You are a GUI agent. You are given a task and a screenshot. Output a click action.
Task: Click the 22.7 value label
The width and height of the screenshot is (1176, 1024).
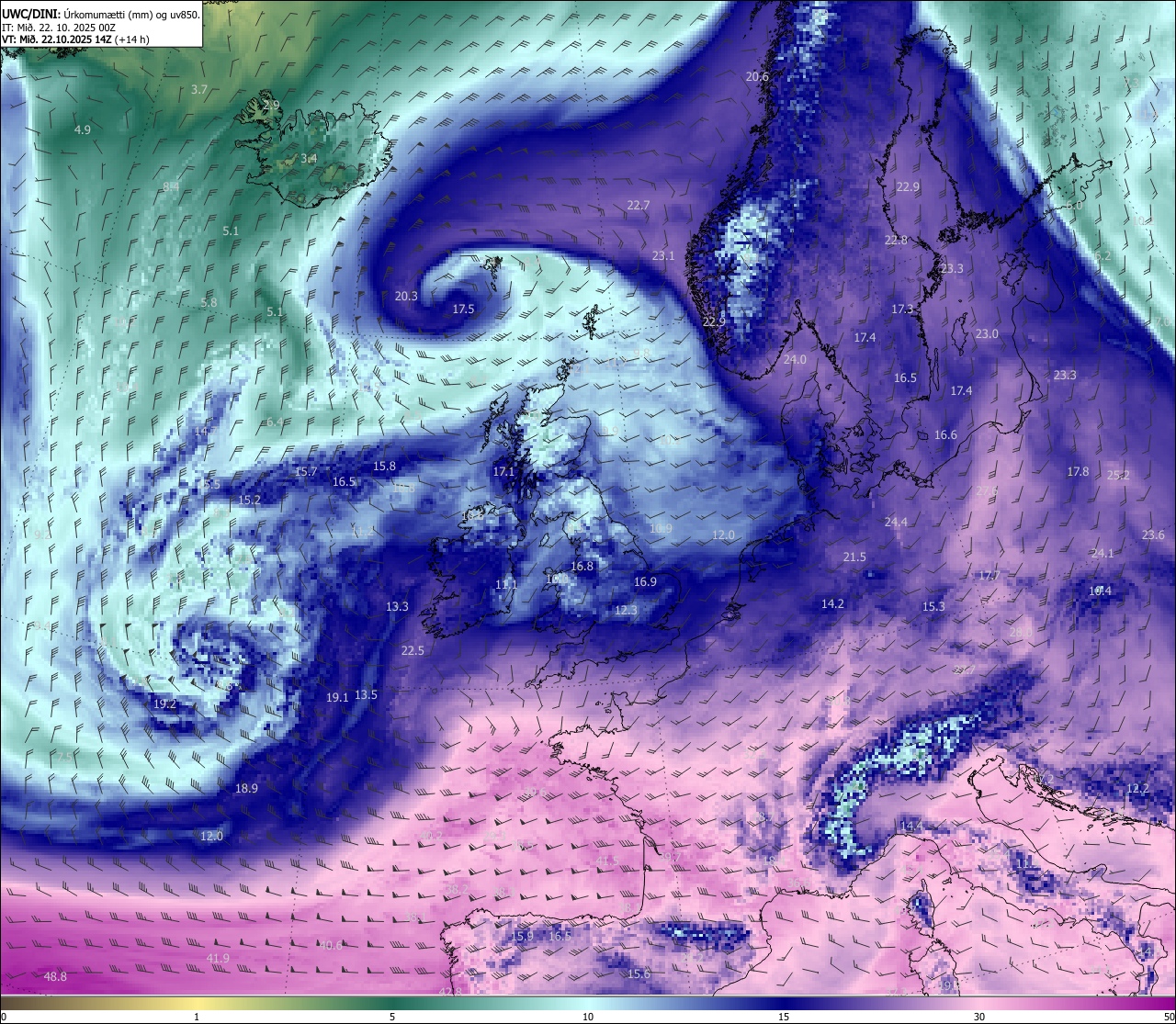pyautogui.click(x=638, y=206)
